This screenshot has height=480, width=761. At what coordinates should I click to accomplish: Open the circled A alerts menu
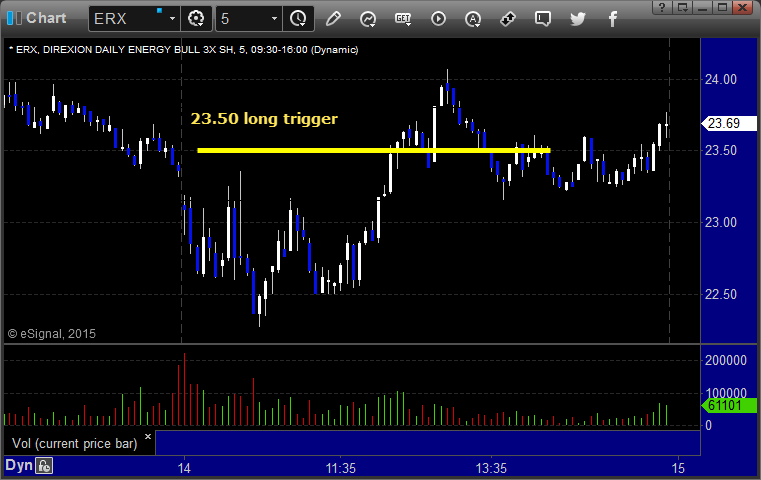pos(473,19)
